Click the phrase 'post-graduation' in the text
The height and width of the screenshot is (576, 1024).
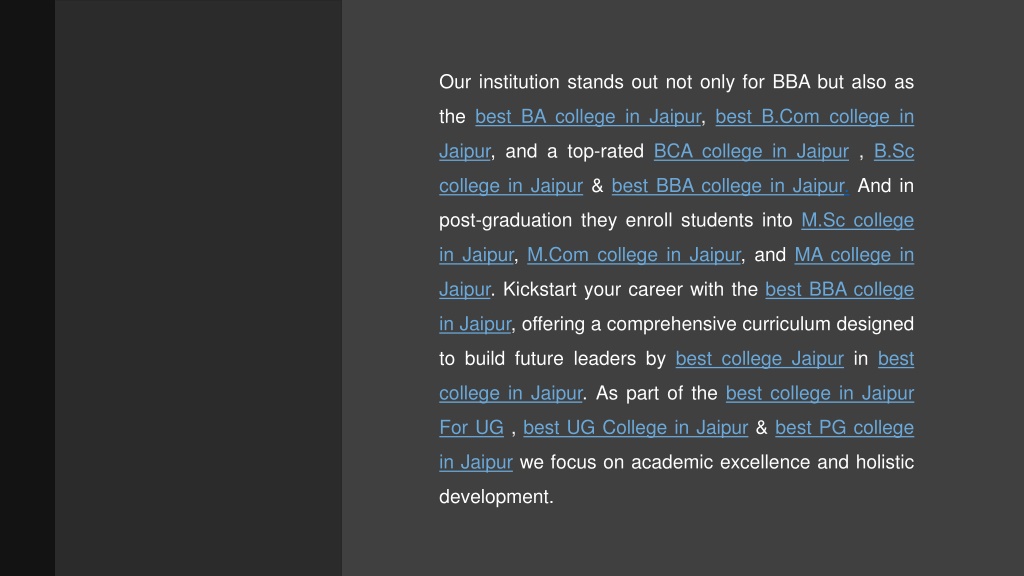[504, 221]
